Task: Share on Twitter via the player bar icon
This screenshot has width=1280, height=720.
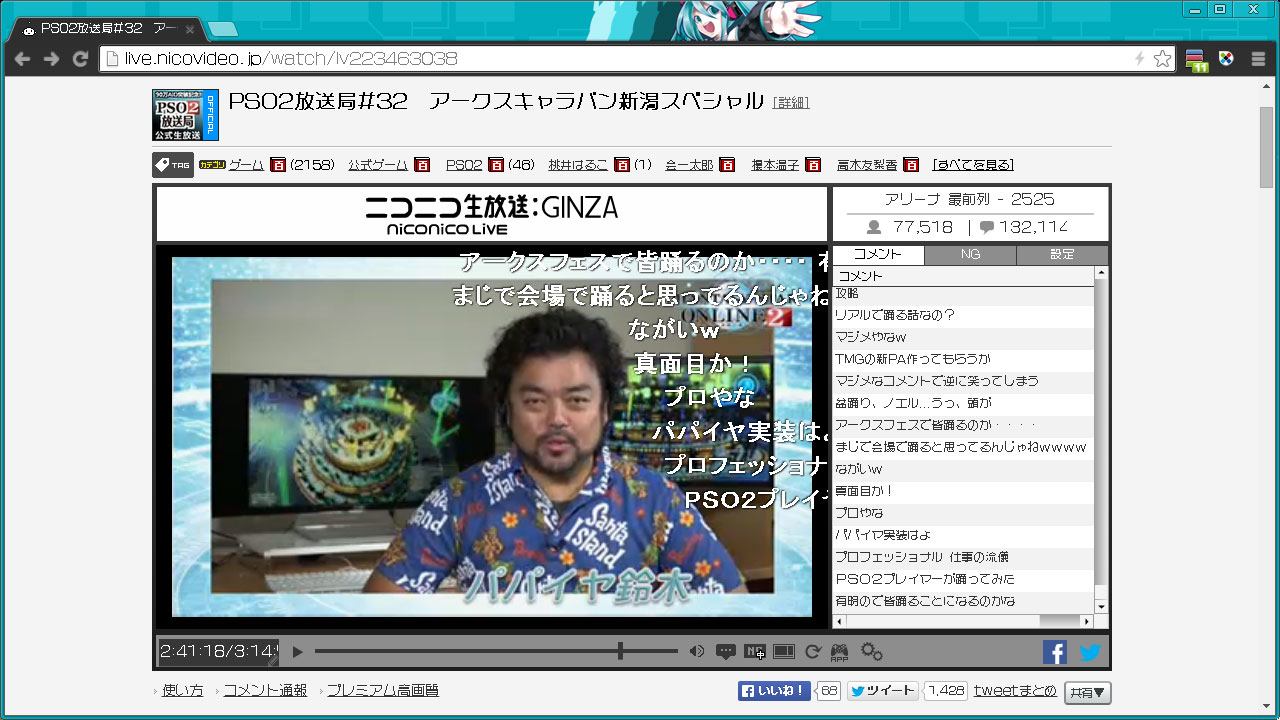Action: click(1090, 652)
